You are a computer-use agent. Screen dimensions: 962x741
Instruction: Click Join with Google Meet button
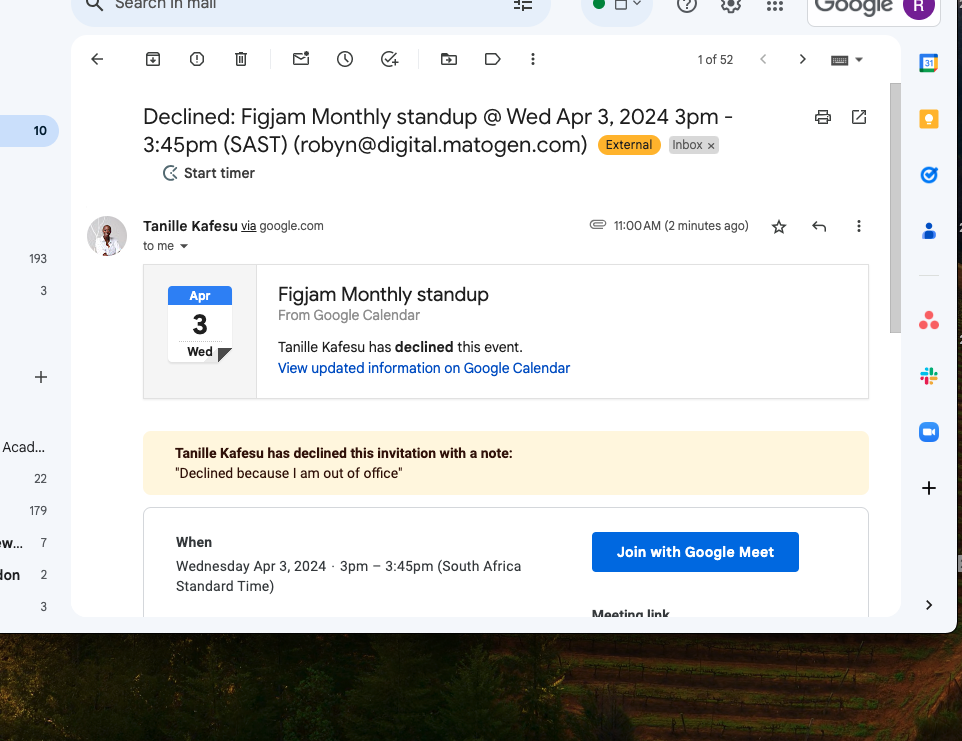click(695, 552)
